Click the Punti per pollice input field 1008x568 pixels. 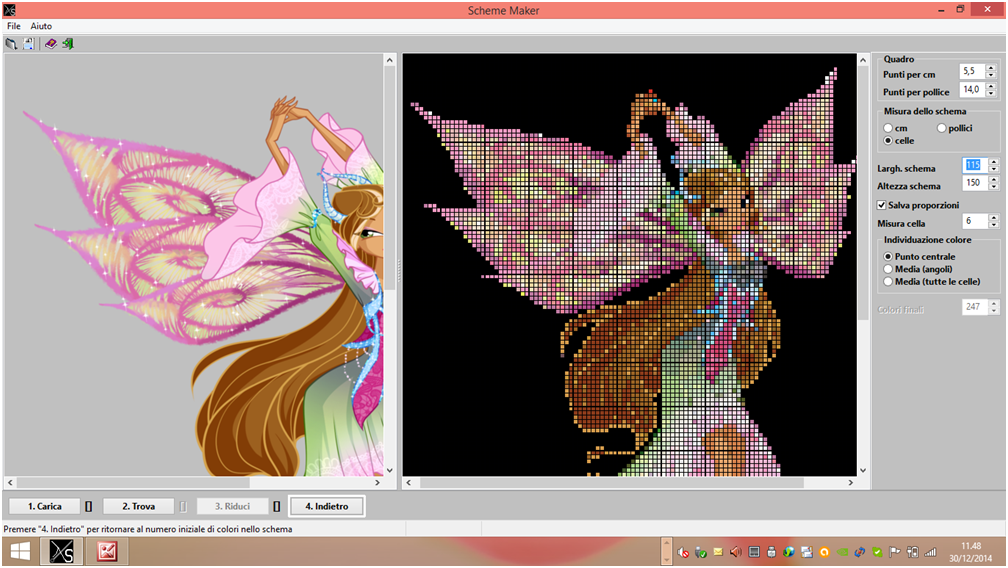coord(972,89)
